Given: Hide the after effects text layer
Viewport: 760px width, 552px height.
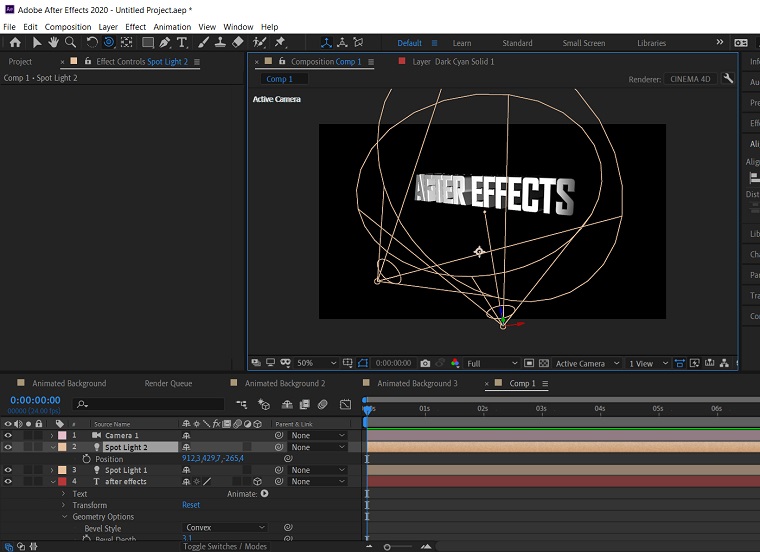Looking at the screenshot, I should (8, 482).
